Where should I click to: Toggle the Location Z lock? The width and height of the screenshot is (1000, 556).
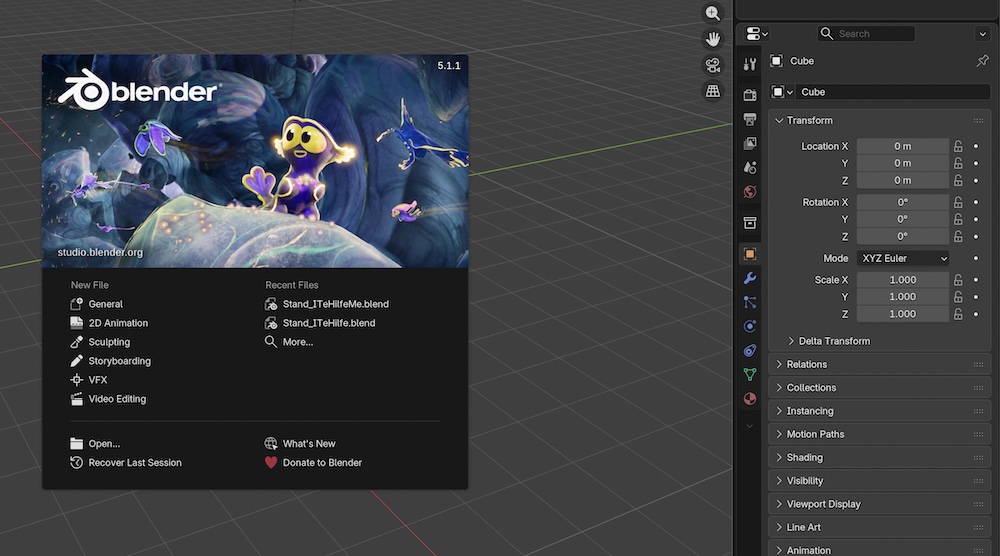[958, 180]
